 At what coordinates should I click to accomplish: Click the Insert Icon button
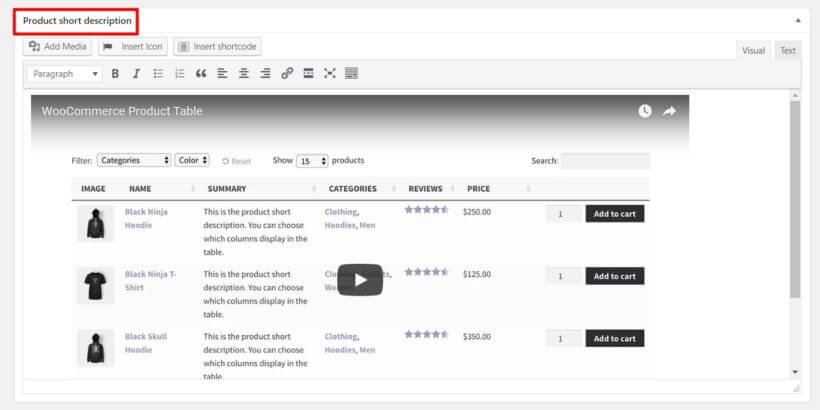133,47
